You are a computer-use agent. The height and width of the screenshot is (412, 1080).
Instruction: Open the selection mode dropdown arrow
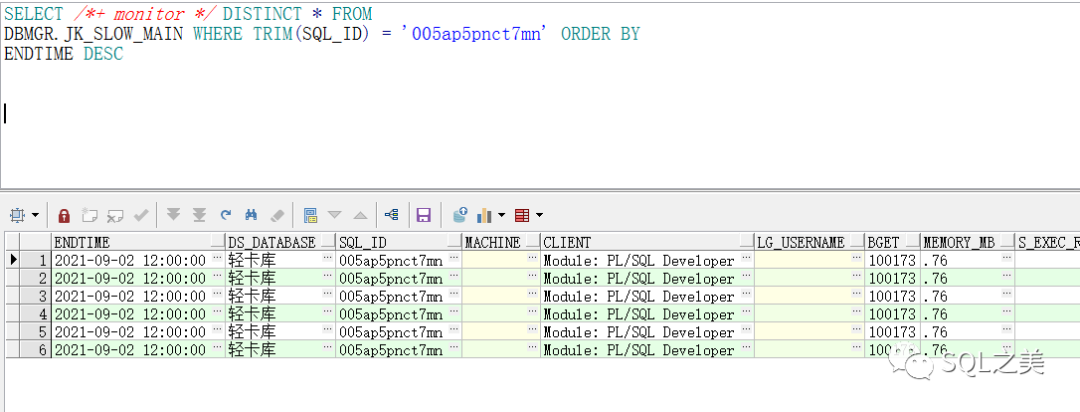coord(35,216)
